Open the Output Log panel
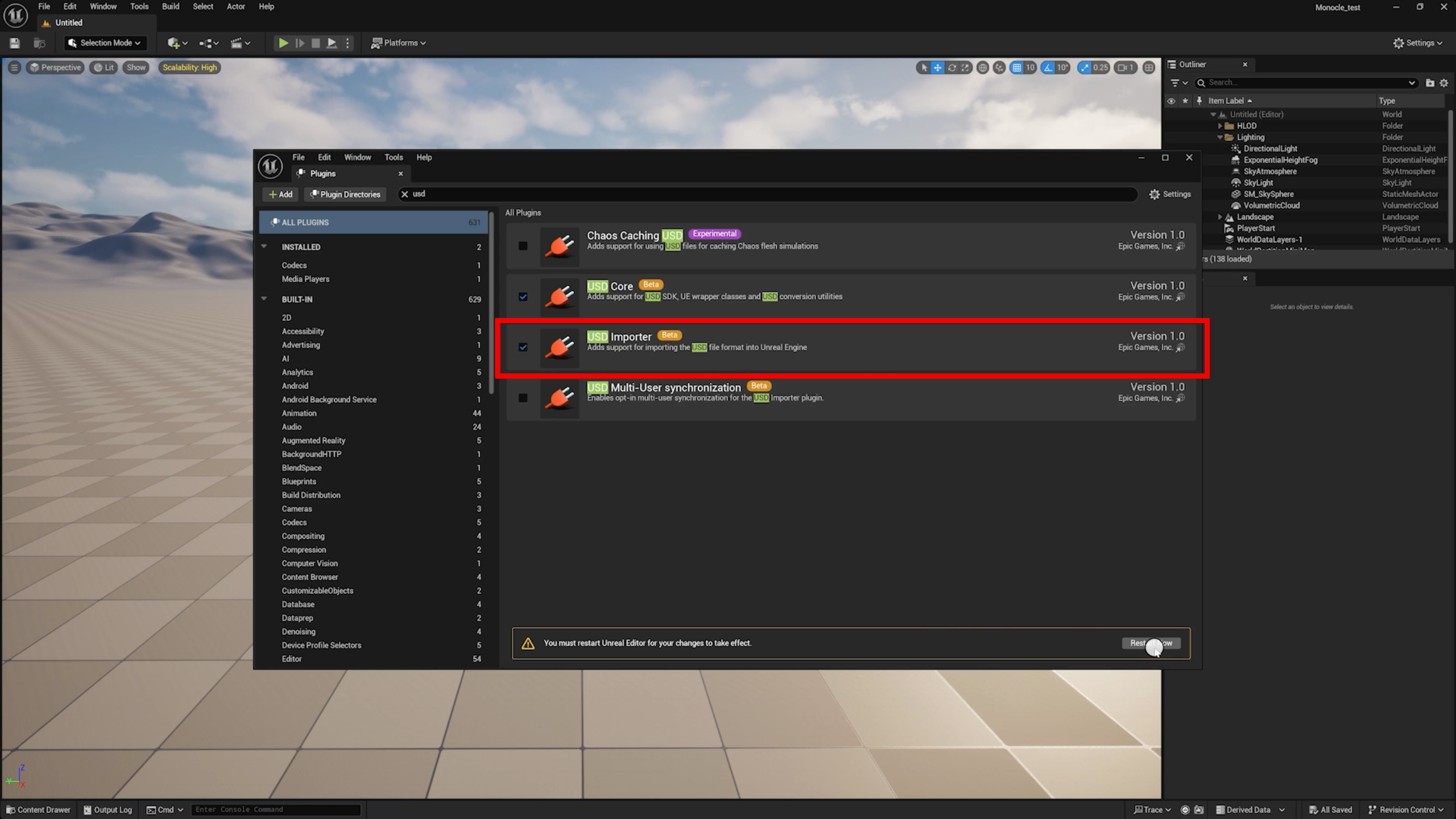This screenshot has width=1456, height=819. tap(107, 809)
